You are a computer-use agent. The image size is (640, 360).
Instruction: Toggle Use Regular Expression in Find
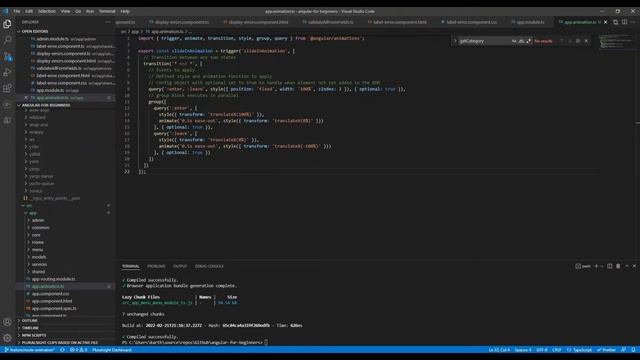pyautogui.click(x=529, y=41)
